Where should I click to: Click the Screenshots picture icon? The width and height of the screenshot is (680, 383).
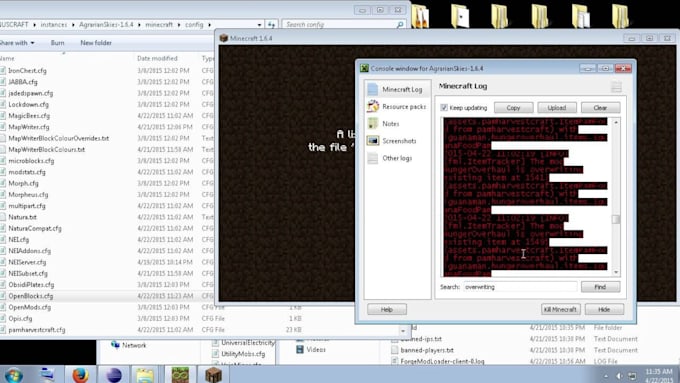pyautogui.click(x=373, y=141)
